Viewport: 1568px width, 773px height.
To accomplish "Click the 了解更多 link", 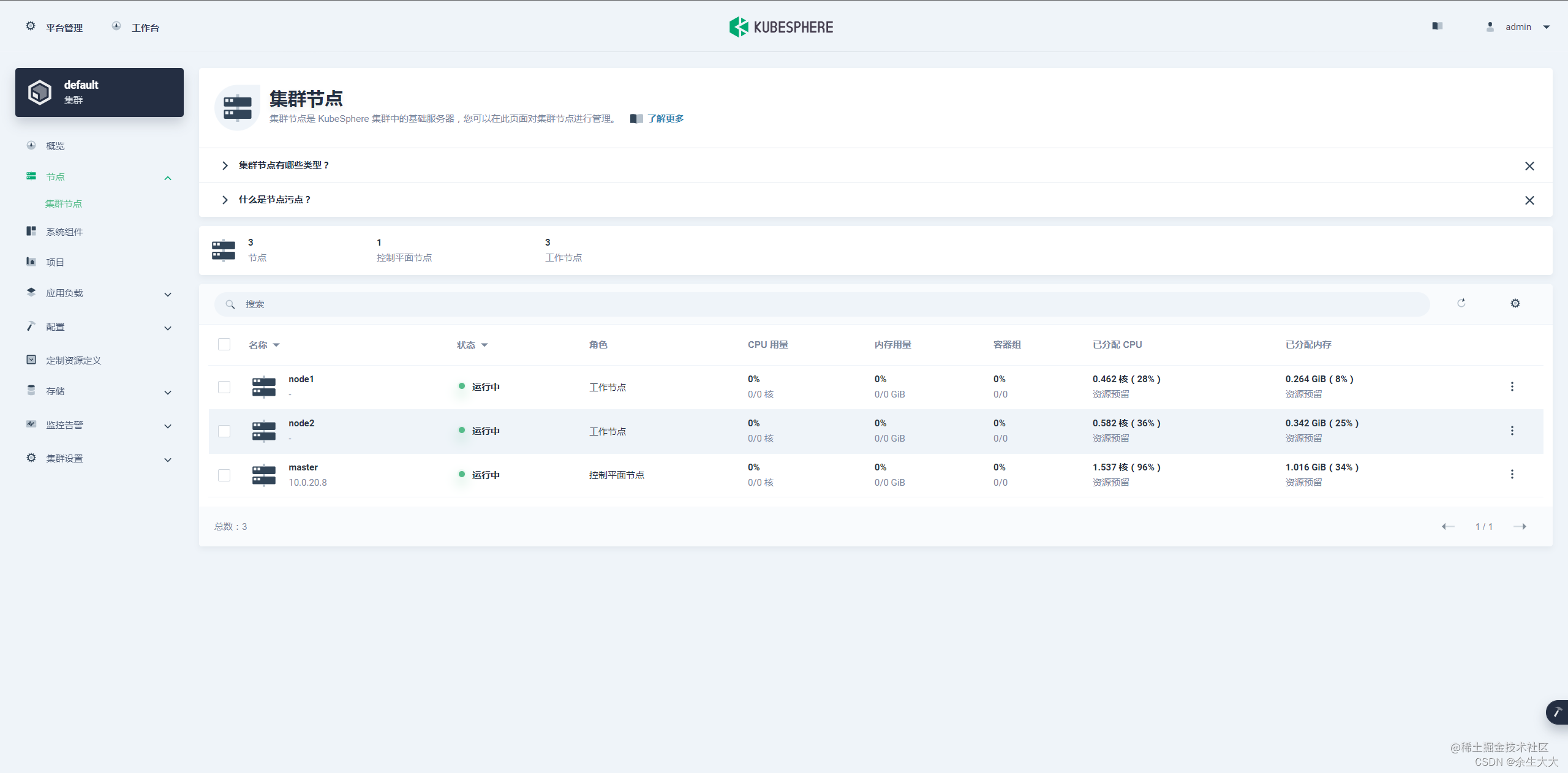I will coord(665,119).
